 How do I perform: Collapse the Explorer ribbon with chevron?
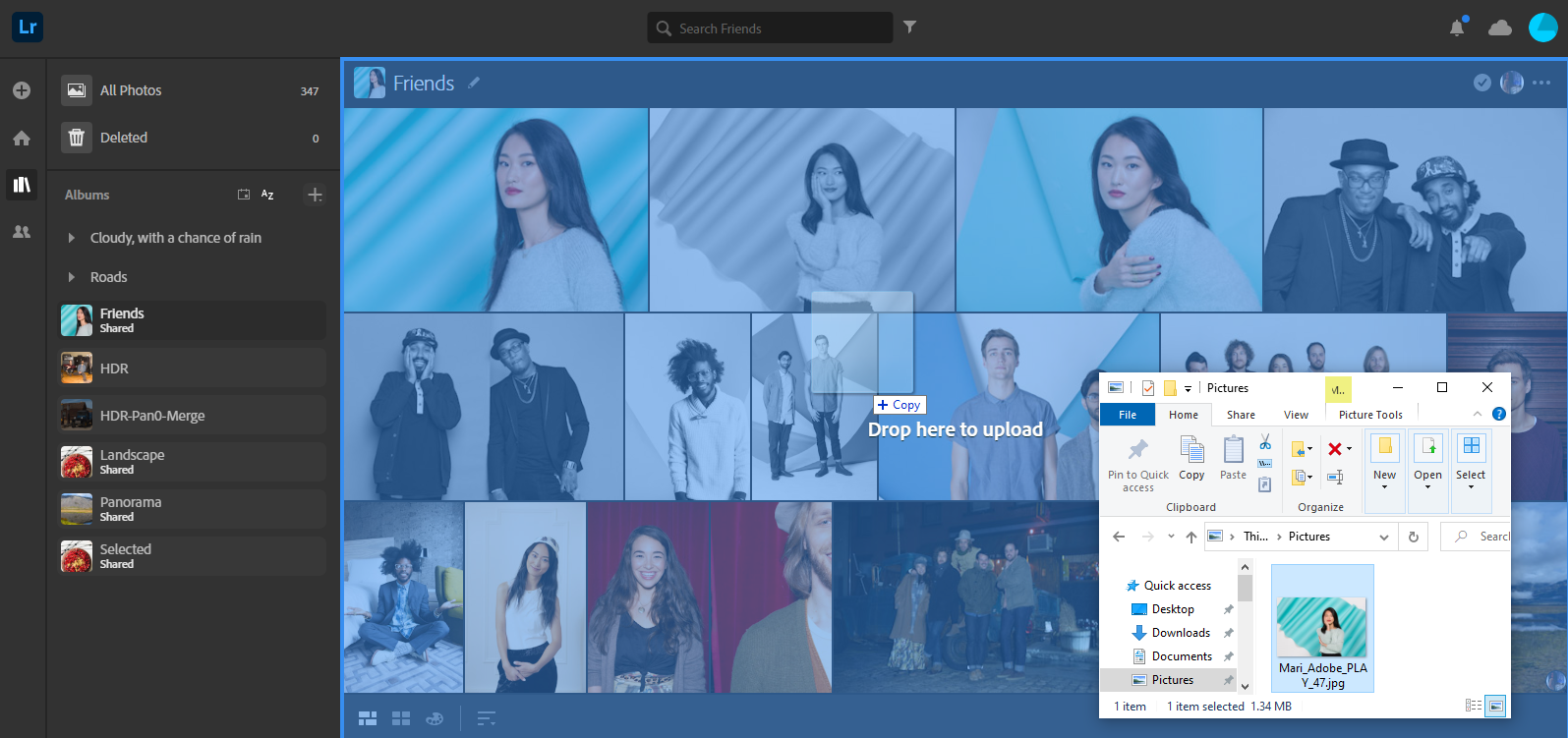[x=1477, y=414]
